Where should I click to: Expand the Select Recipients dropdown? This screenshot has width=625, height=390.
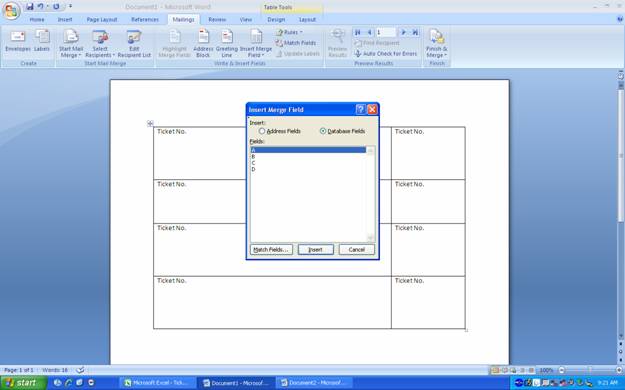[100, 43]
